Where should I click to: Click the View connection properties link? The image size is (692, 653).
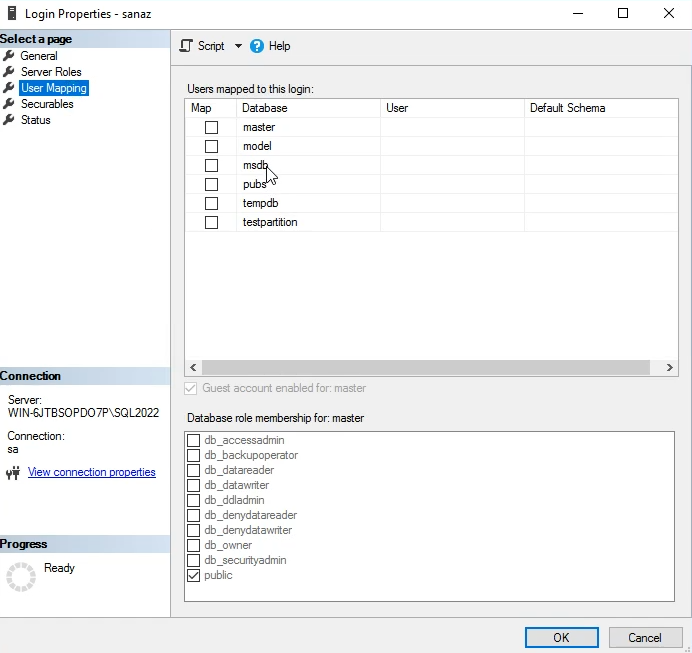(92, 472)
